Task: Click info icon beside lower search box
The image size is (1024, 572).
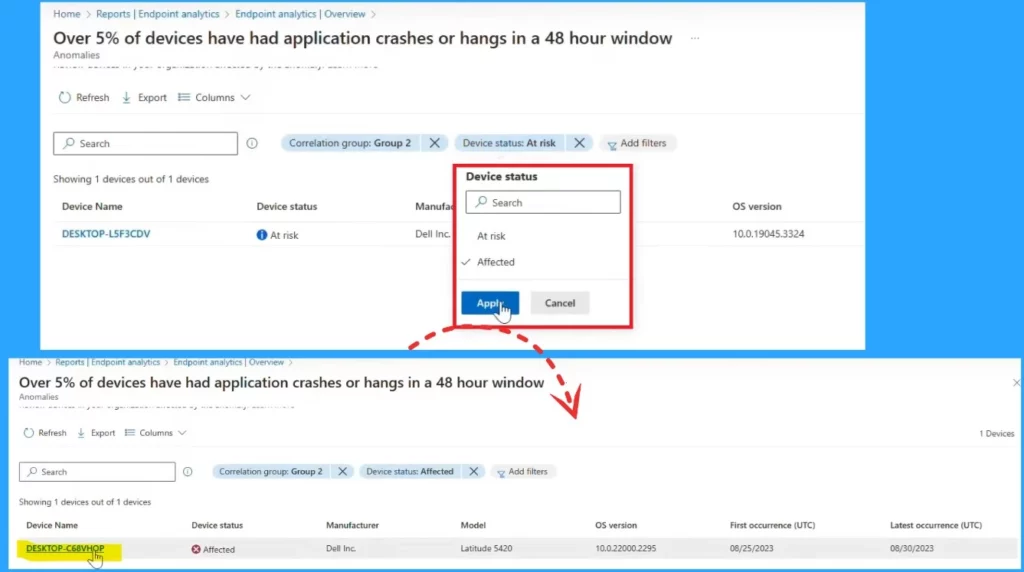Action: pyautogui.click(x=187, y=471)
